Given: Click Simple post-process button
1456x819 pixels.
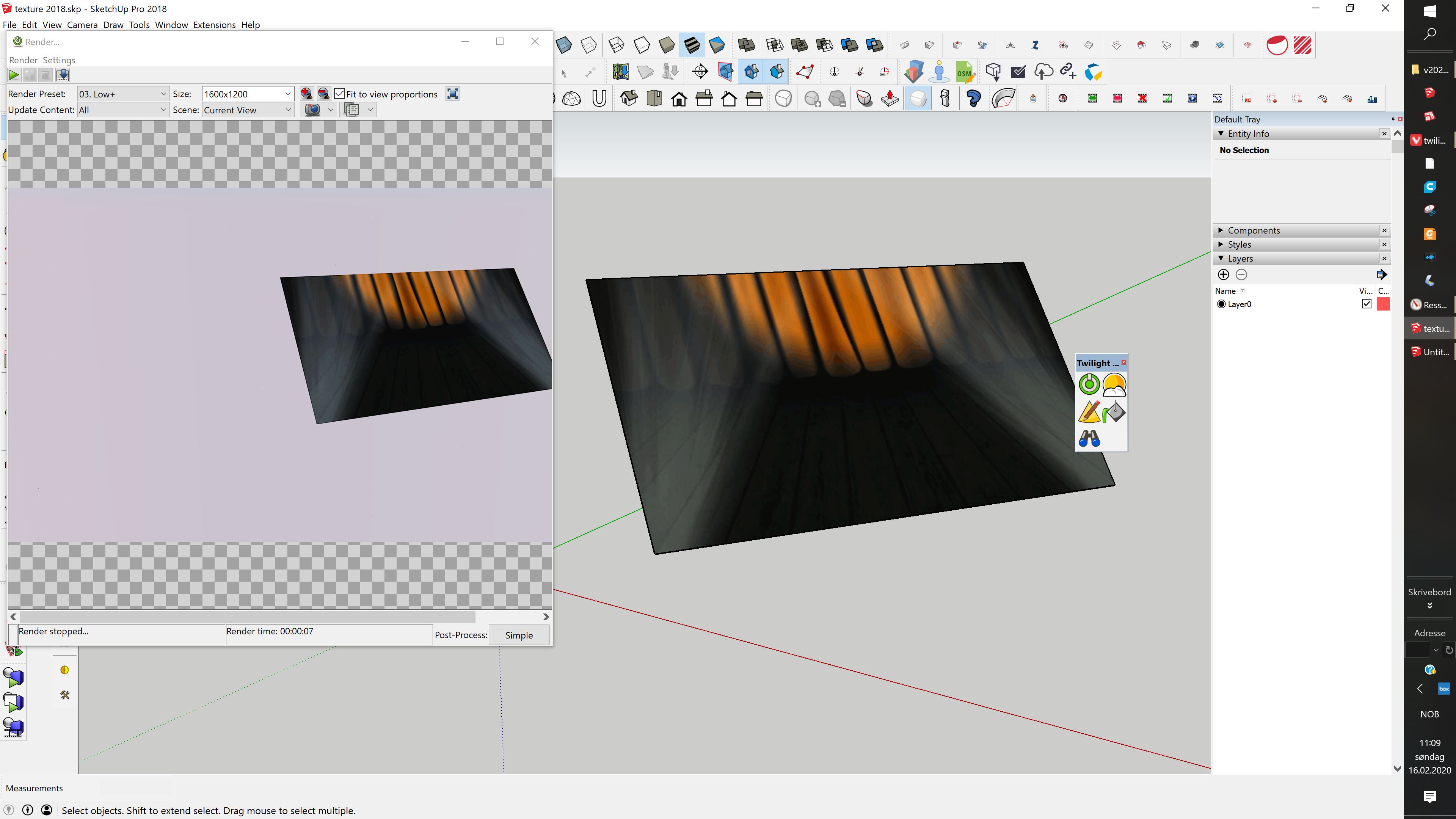Looking at the screenshot, I should [519, 635].
